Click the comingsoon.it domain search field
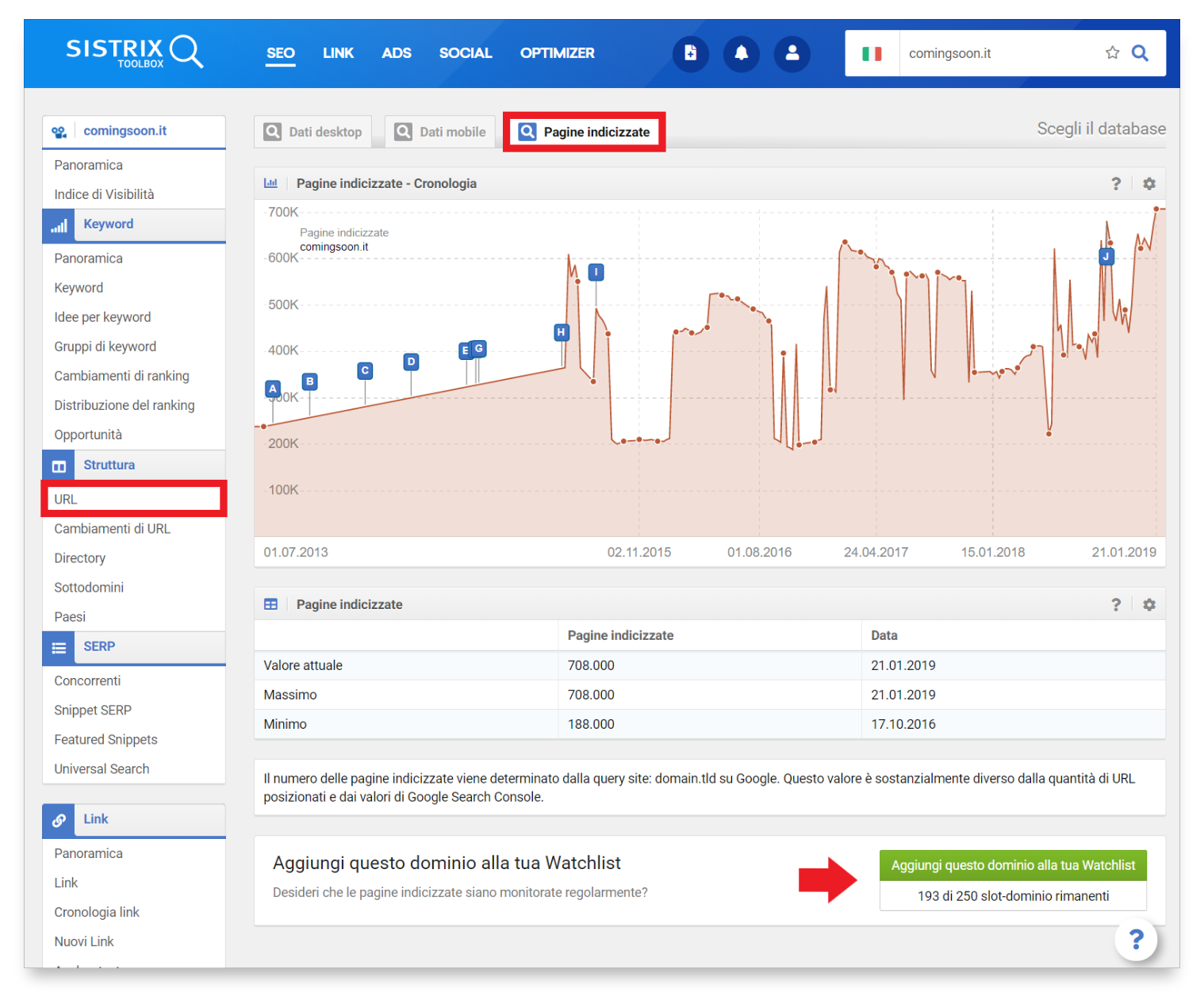The height and width of the screenshot is (996, 1204). coord(999,53)
